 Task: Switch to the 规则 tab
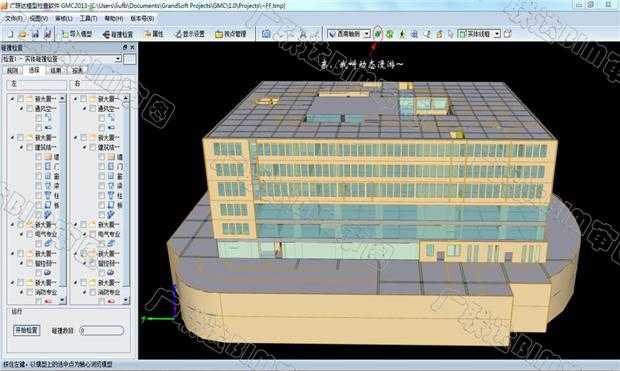click(x=13, y=70)
